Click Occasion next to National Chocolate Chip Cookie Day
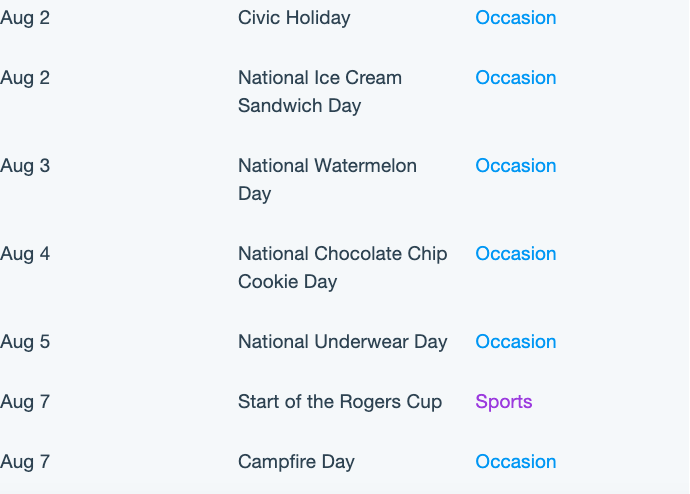Screen dimensions: 690x494 [x=515, y=254]
